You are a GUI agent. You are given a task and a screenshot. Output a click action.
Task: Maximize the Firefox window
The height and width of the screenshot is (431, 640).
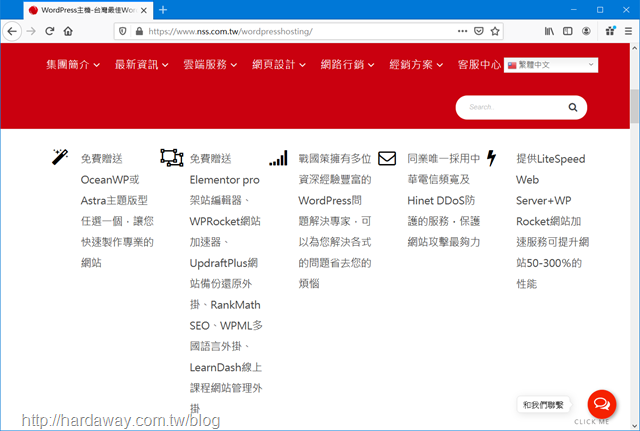pyautogui.click(x=600, y=9)
